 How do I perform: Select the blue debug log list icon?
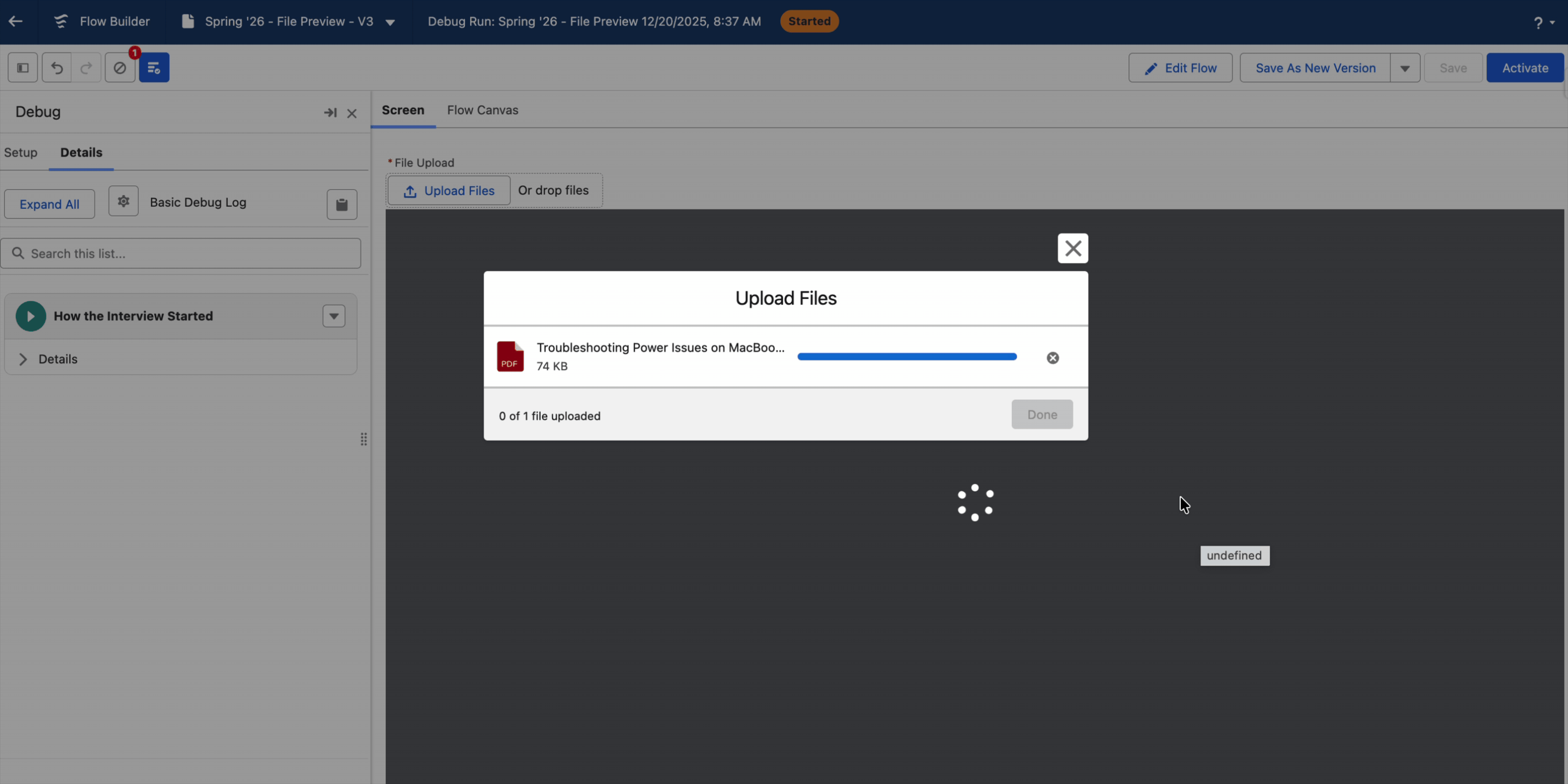[153, 67]
